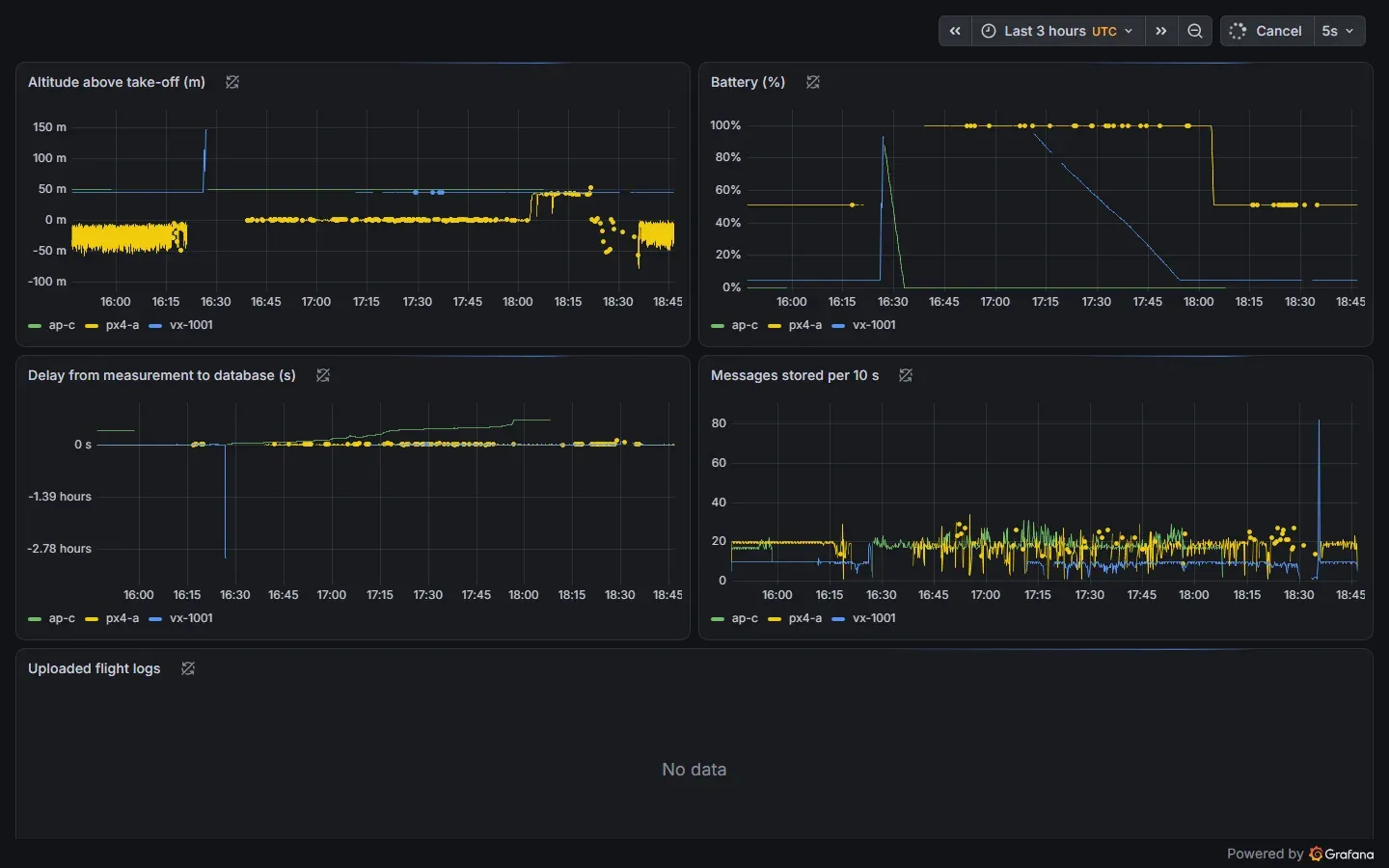Click the crossed-link icon on Delay panel
Screen dimensions: 1389x868
tap(323, 375)
